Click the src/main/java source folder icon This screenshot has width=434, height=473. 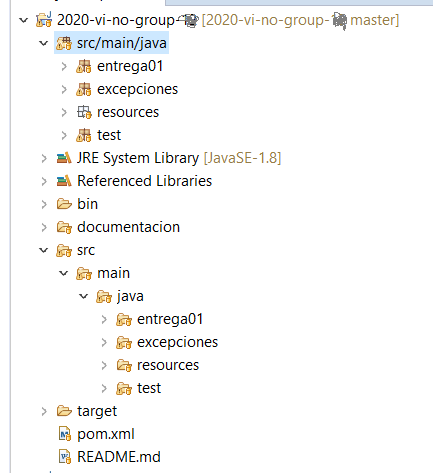point(64,43)
